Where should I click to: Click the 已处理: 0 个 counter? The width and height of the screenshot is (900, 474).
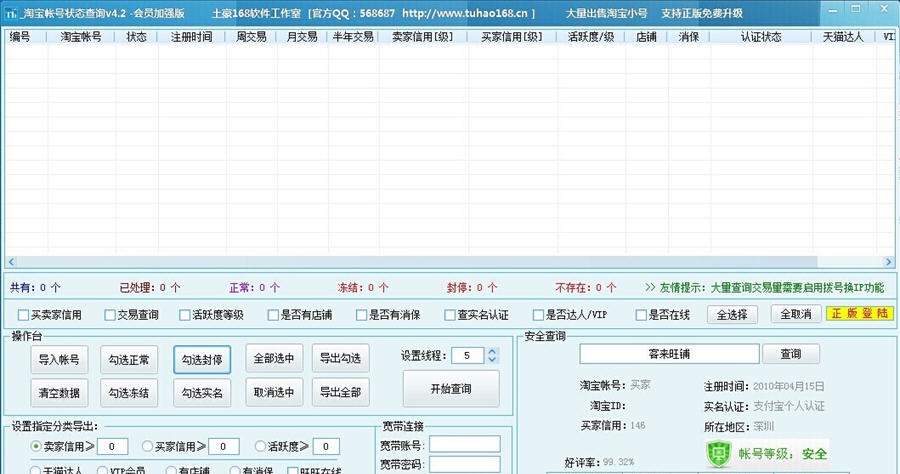point(150,287)
